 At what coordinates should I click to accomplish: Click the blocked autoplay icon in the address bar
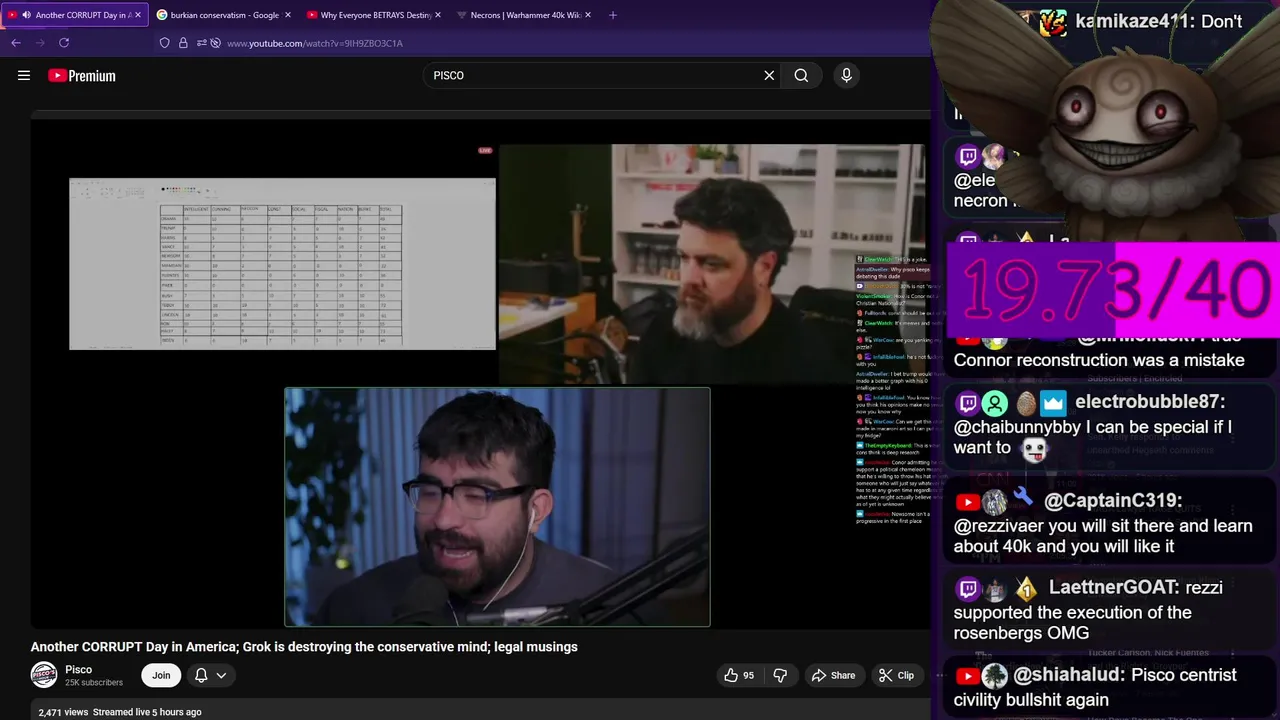[x=215, y=43]
